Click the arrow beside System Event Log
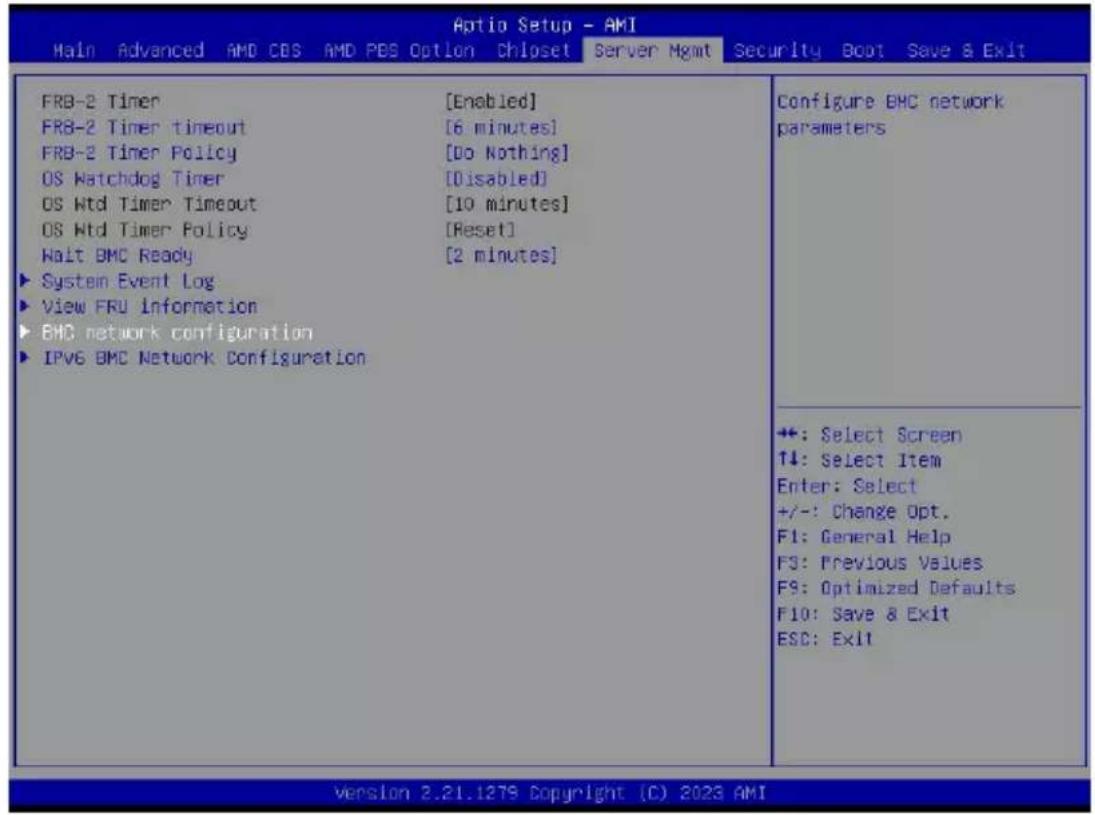Screen dimensions: 1095x815 pos(25,281)
